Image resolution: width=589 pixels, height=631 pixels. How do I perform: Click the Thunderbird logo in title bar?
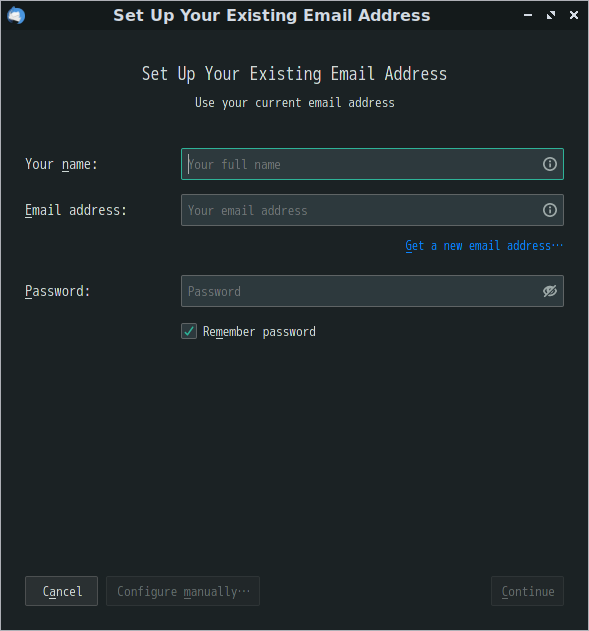[16, 16]
